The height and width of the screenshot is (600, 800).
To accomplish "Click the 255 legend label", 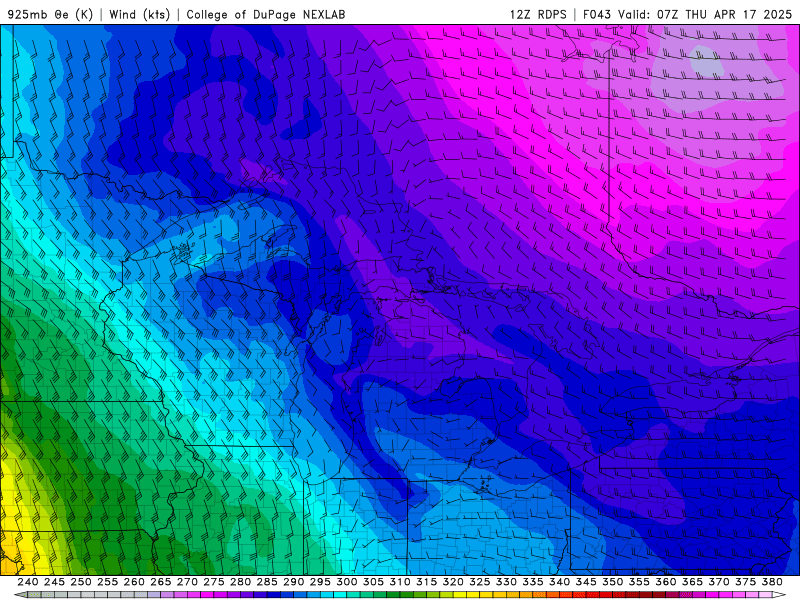I will tap(107, 582).
